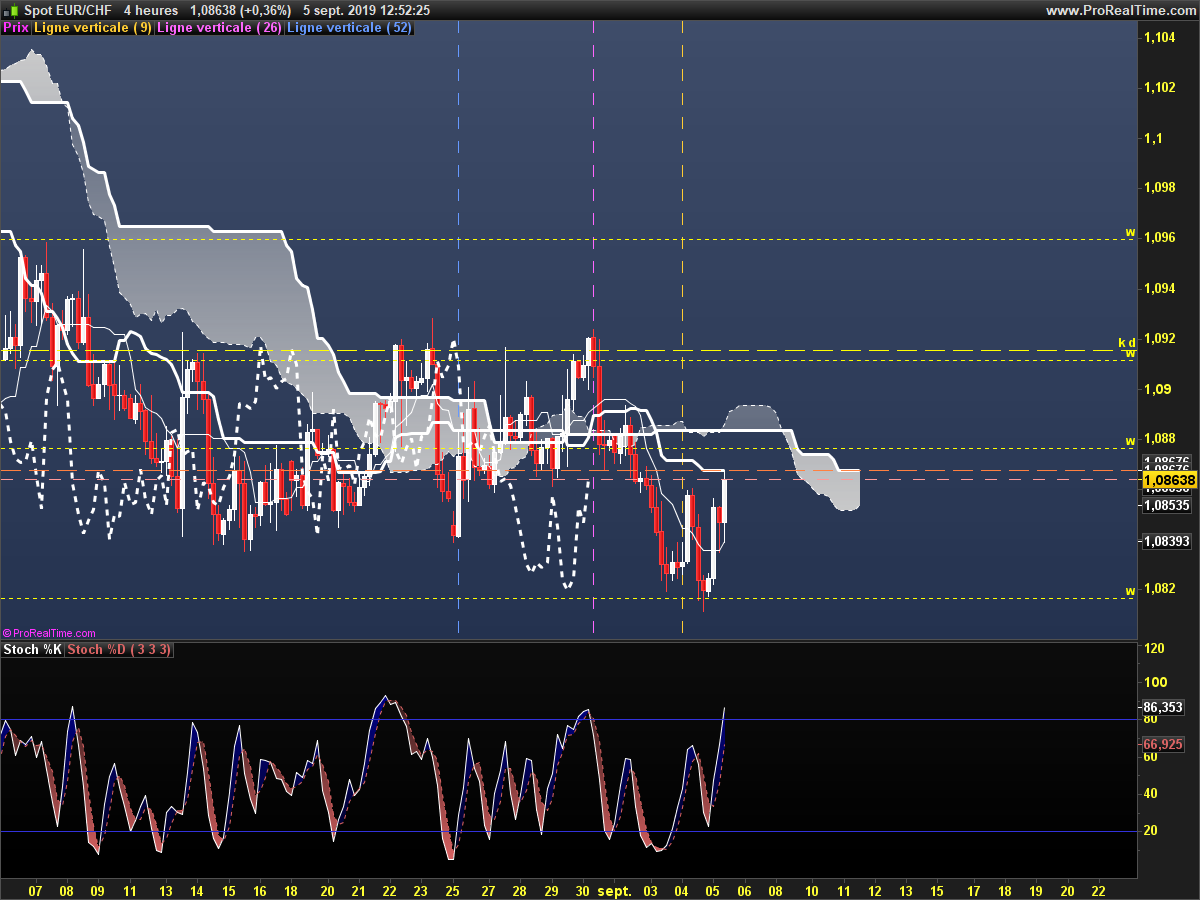Click the 1,08638 (+0,36%) price quote
Viewport: 1200px width, 900px height.
(x=241, y=10)
